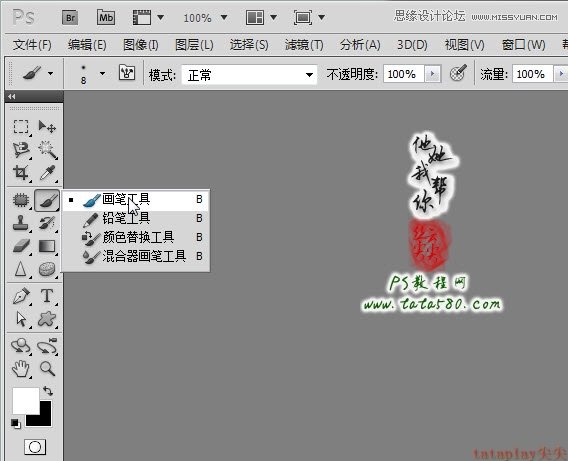Toggle the brush panel icon

(x=127, y=73)
